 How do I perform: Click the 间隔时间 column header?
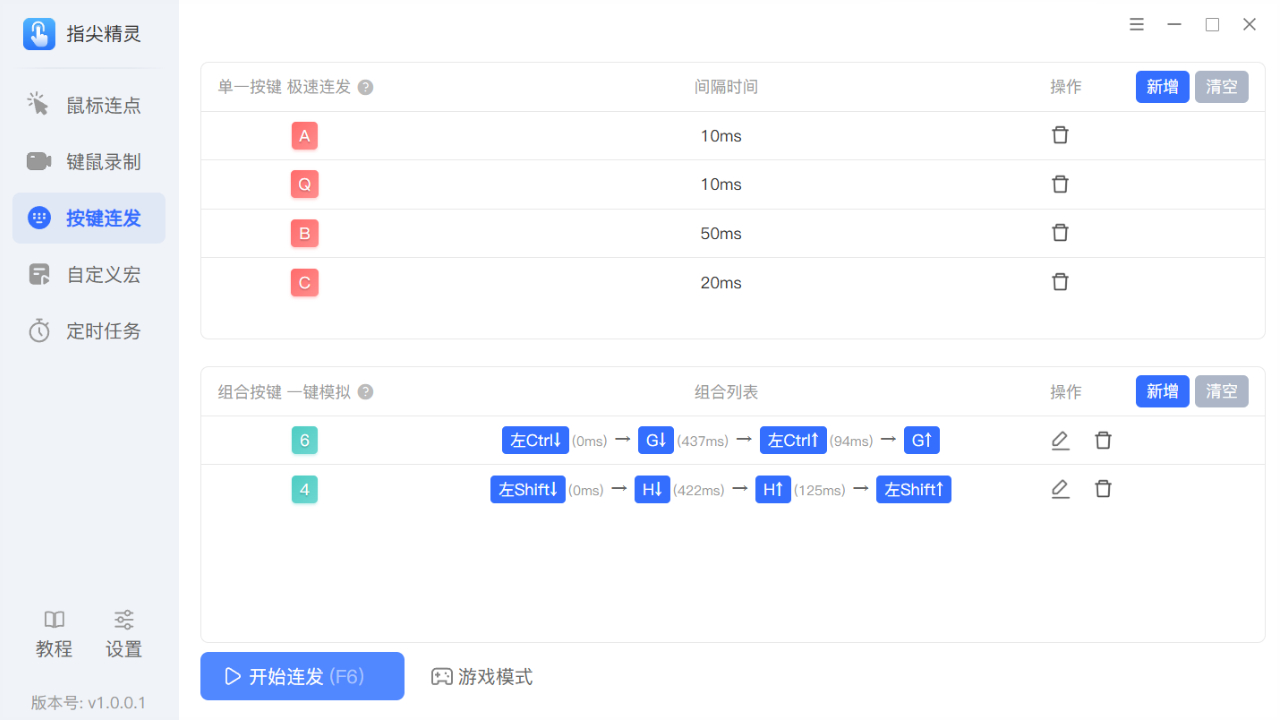[x=727, y=87]
